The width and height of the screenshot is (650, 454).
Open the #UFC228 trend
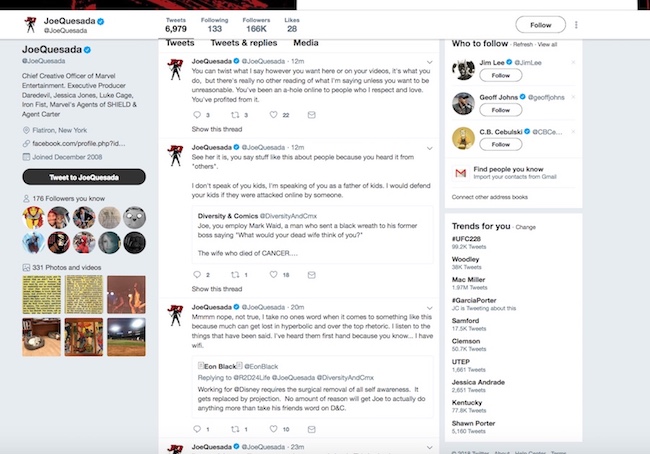coord(471,237)
